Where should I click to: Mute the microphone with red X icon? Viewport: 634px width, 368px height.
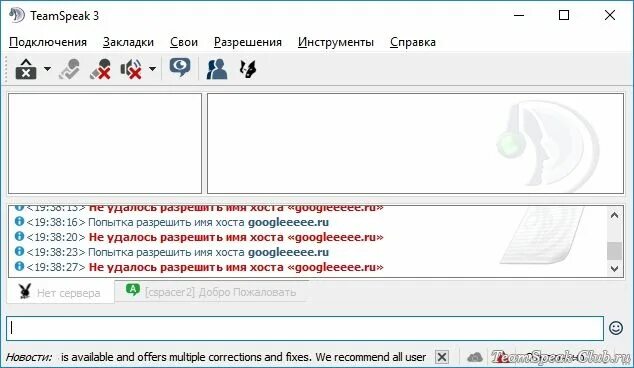[100, 69]
